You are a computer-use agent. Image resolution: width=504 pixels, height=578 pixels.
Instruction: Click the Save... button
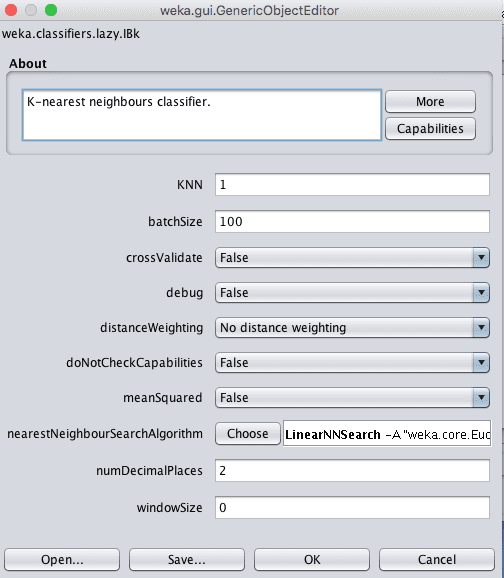[187, 560]
